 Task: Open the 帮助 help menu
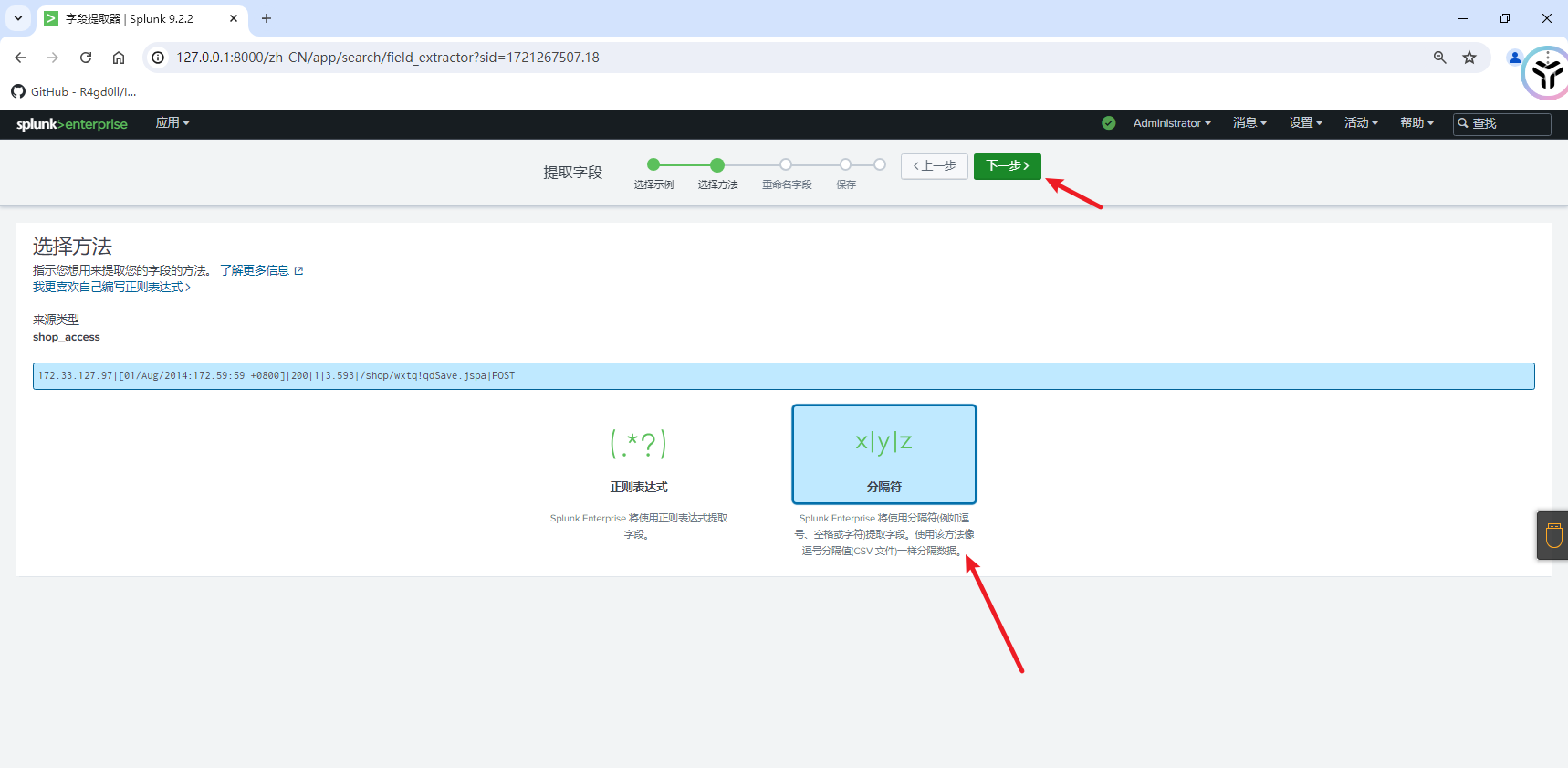point(1416,123)
